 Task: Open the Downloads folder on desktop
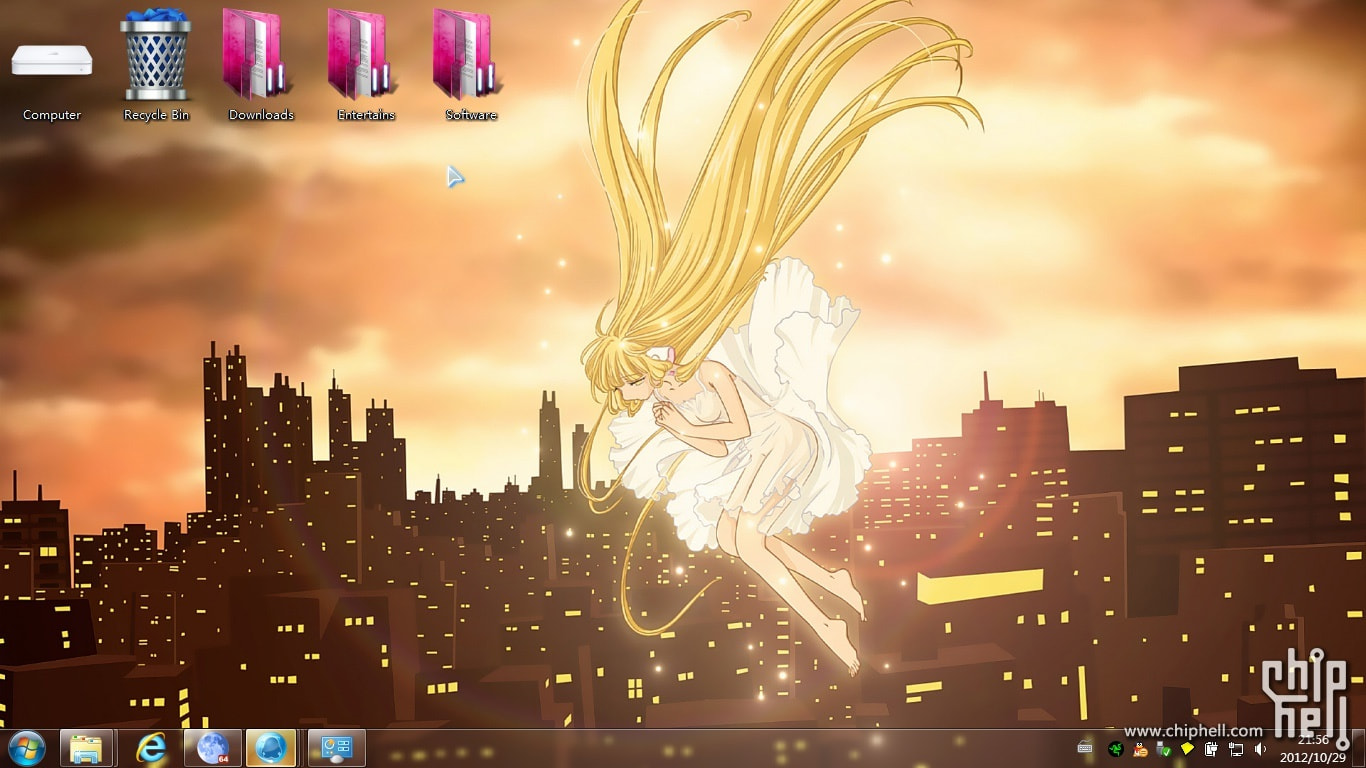point(260,58)
